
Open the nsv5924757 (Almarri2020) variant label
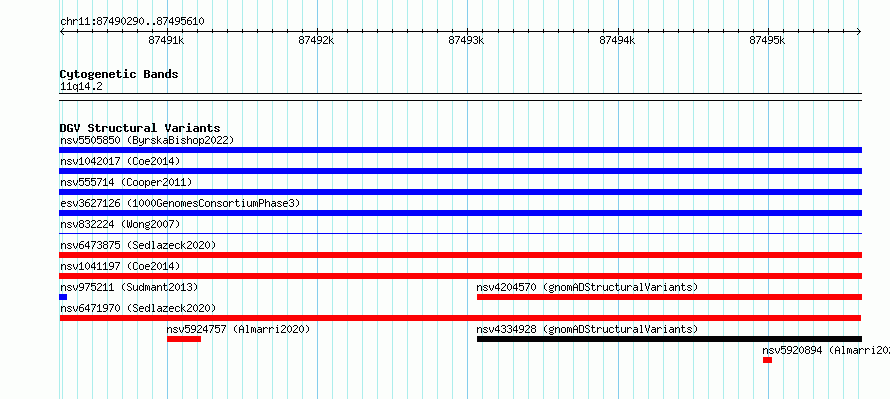click(238, 329)
